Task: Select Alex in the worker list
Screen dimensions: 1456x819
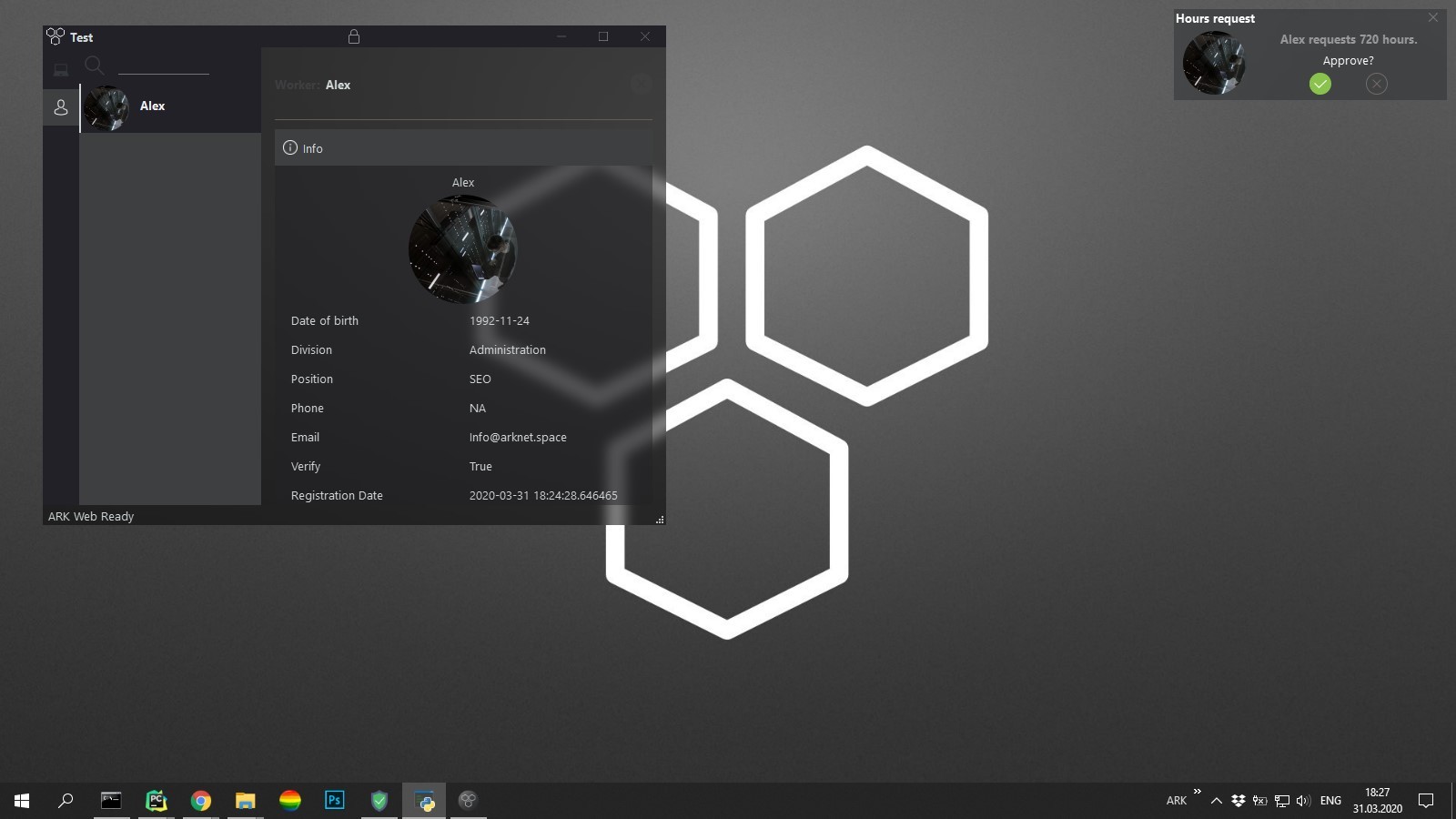Action: tap(170, 107)
